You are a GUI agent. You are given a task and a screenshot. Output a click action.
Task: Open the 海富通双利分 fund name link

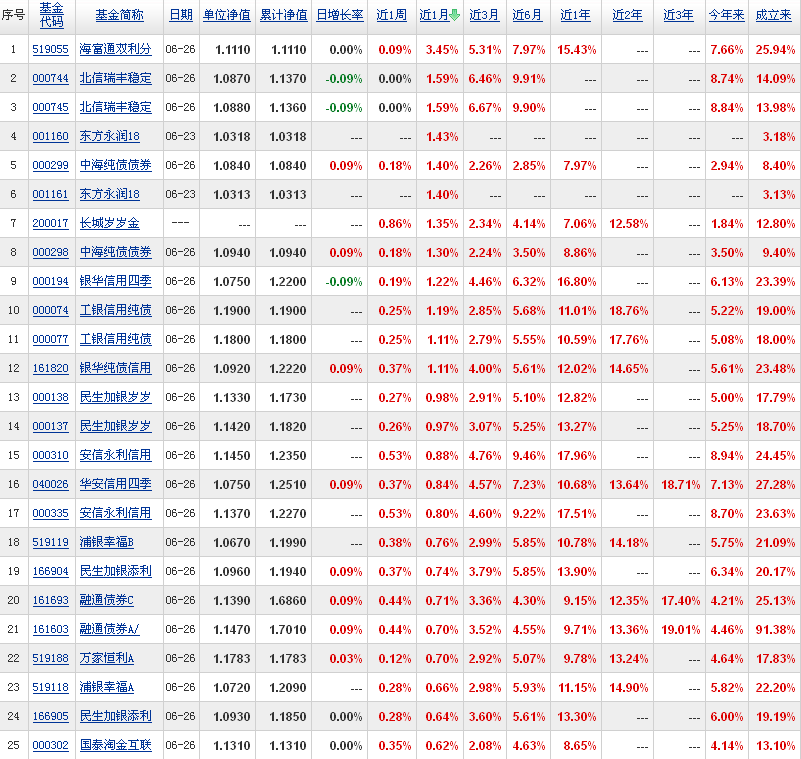point(115,49)
